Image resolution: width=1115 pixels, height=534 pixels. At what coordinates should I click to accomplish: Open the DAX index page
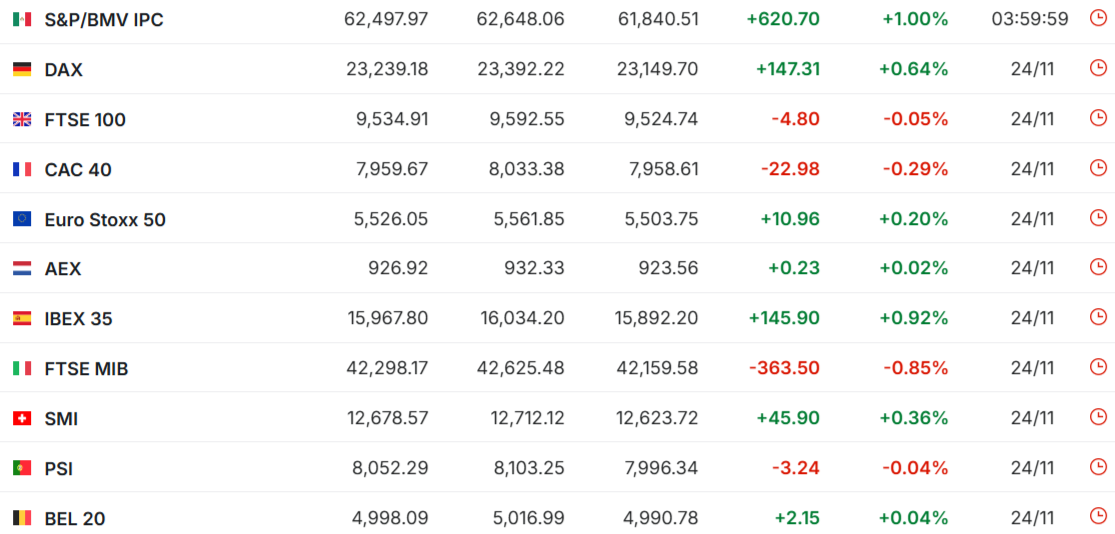(64, 70)
